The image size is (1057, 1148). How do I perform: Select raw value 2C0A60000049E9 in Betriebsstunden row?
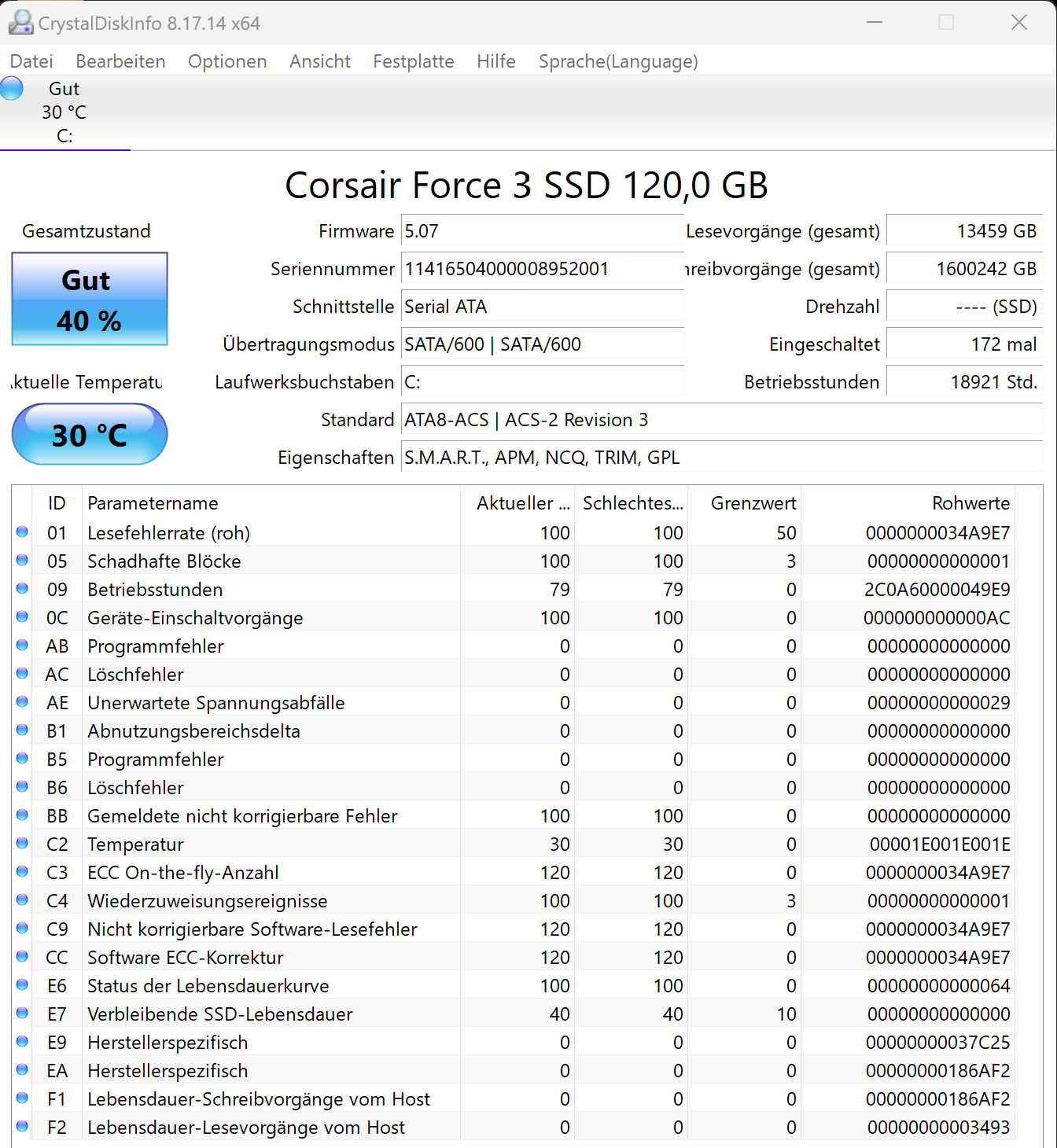click(x=937, y=590)
